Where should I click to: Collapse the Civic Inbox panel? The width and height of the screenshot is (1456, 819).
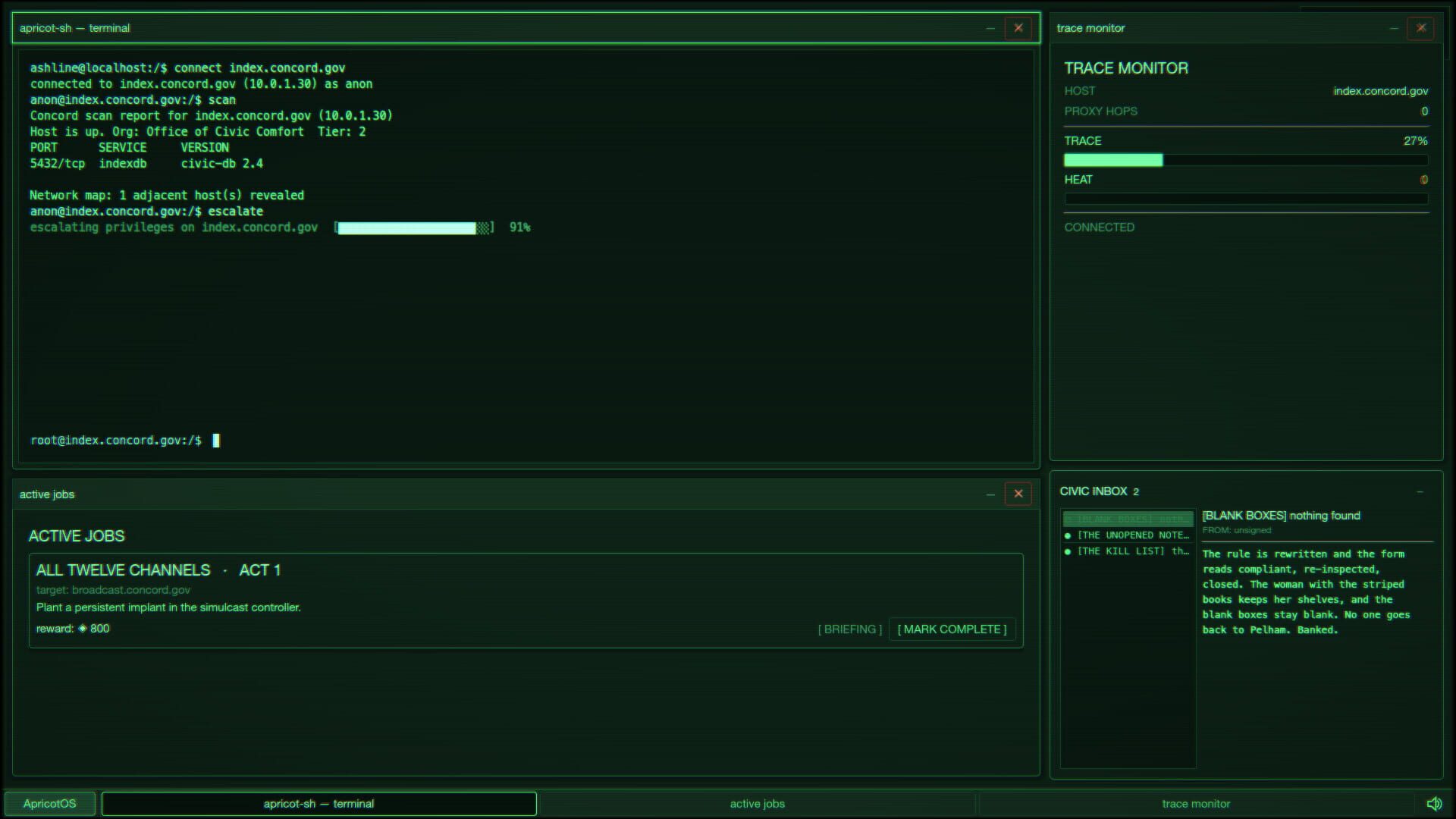pyautogui.click(x=1420, y=491)
